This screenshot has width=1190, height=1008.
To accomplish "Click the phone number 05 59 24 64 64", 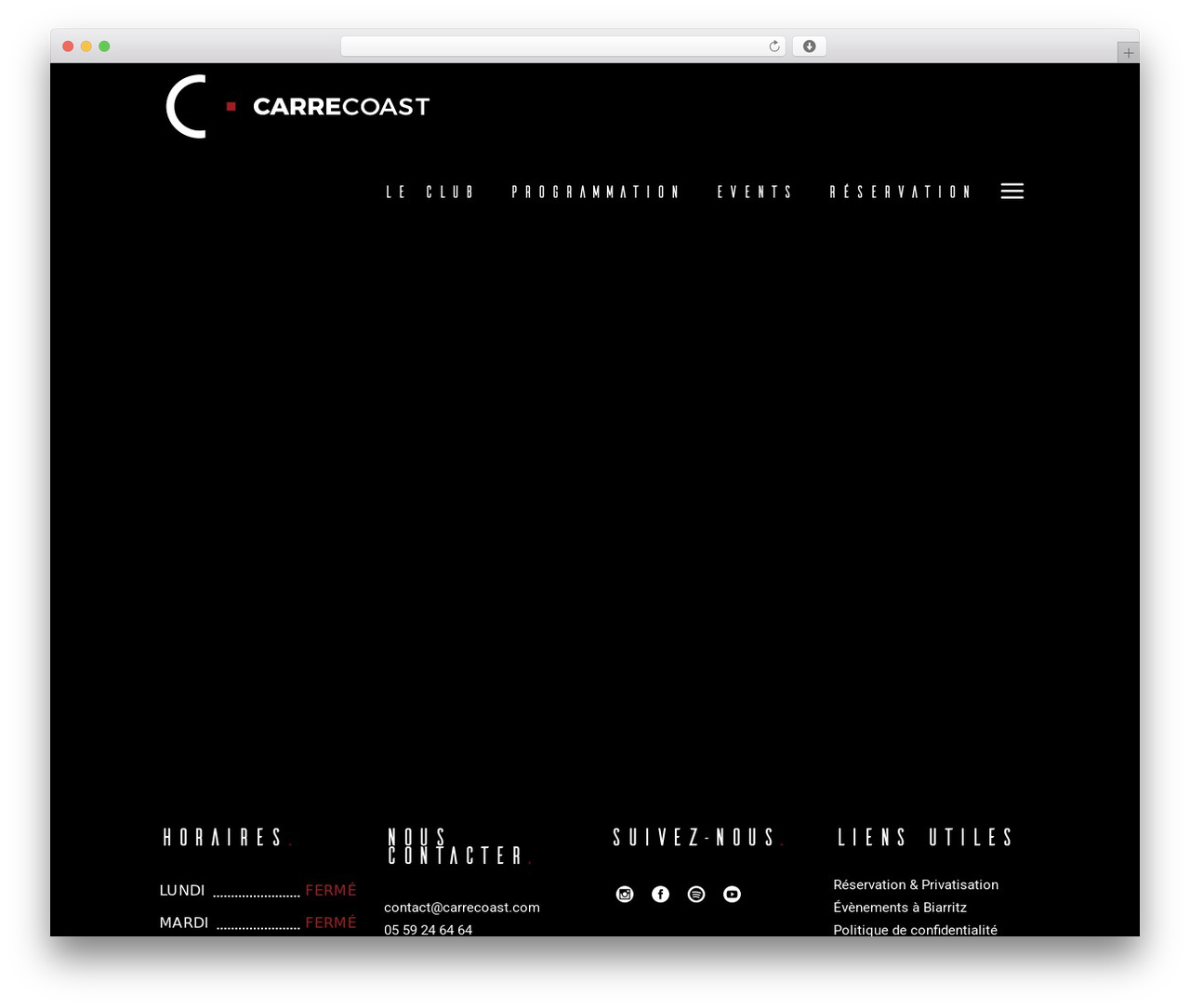I will click(429, 930).
